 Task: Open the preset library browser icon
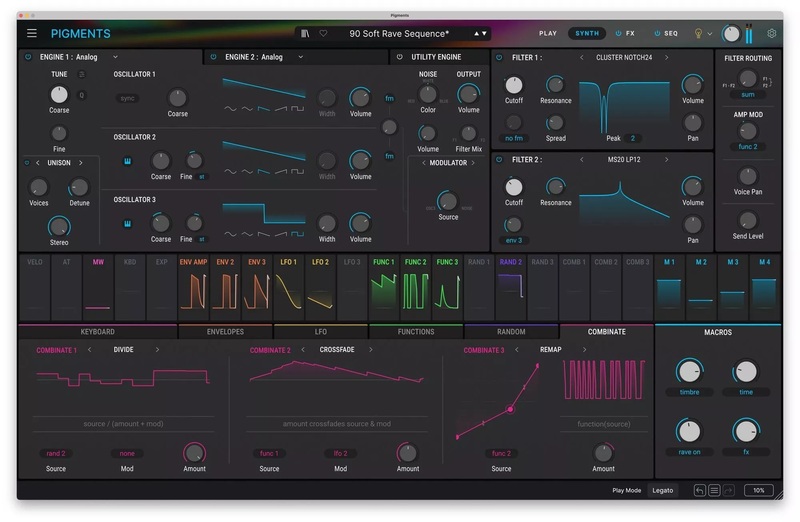(305, 33)
